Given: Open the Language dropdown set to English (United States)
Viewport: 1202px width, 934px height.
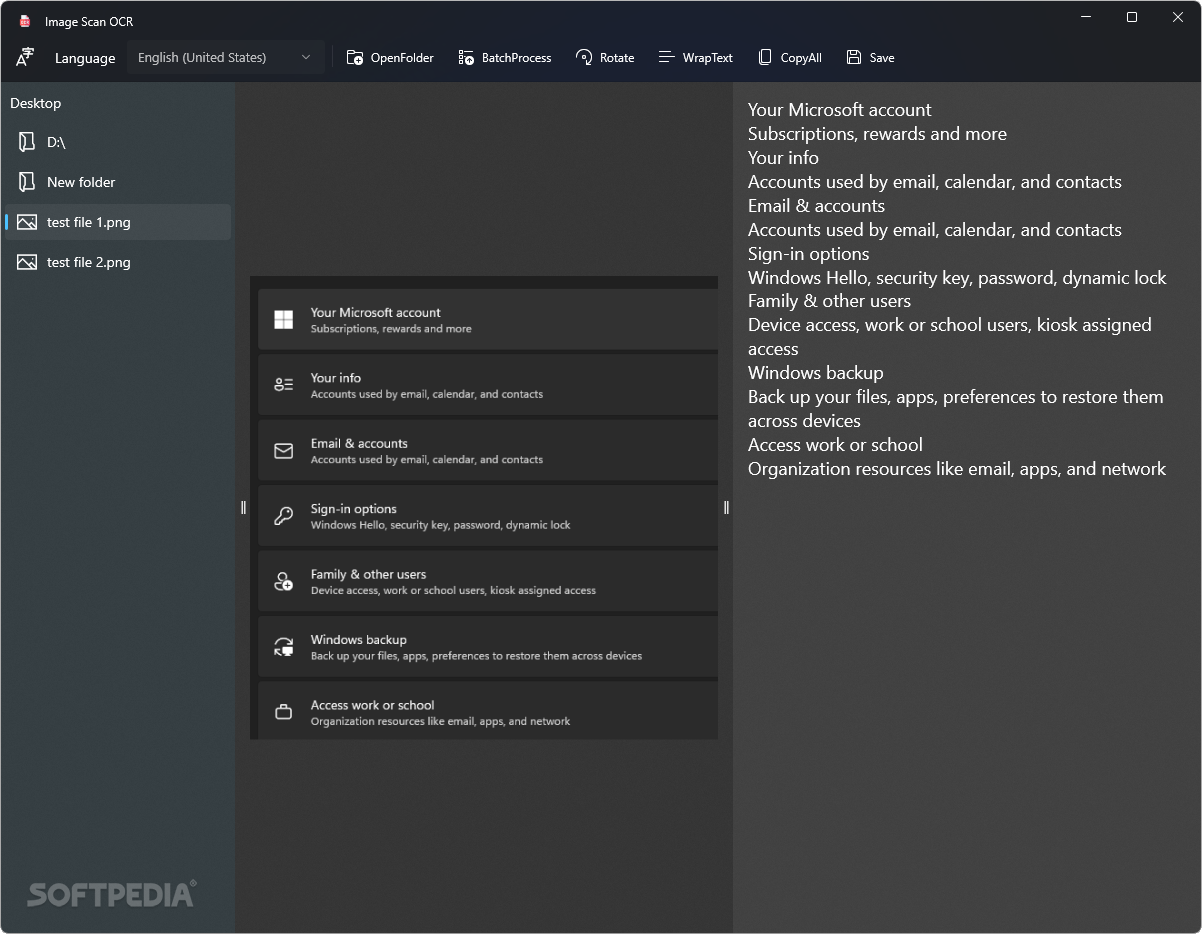Looking at the screenshot, I should tap(225, 57).
